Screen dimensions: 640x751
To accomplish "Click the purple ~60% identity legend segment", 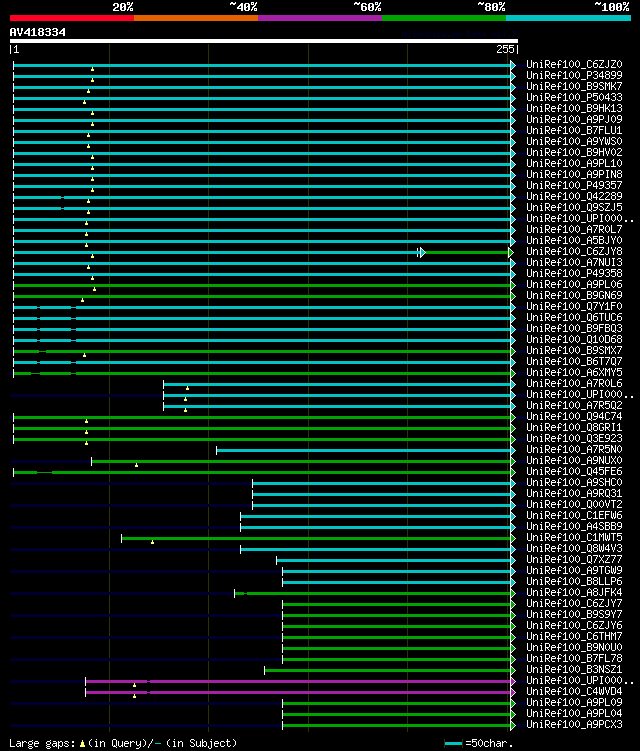I will coord(320,18).
